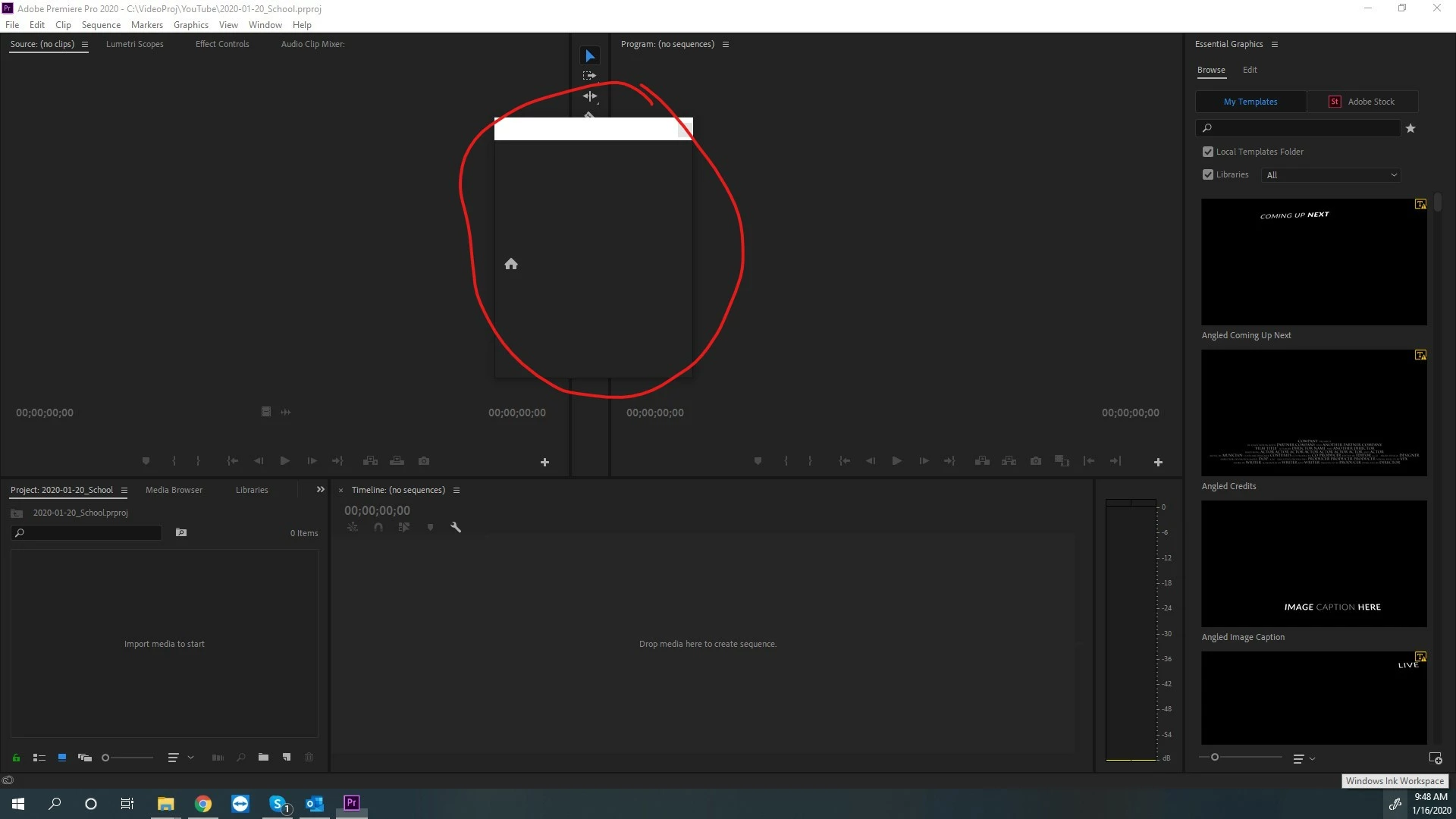Uncheck the Libraries checkbox
Image resolution: width=1456 pixels, height=819 pixels.
click(1208, 174)
